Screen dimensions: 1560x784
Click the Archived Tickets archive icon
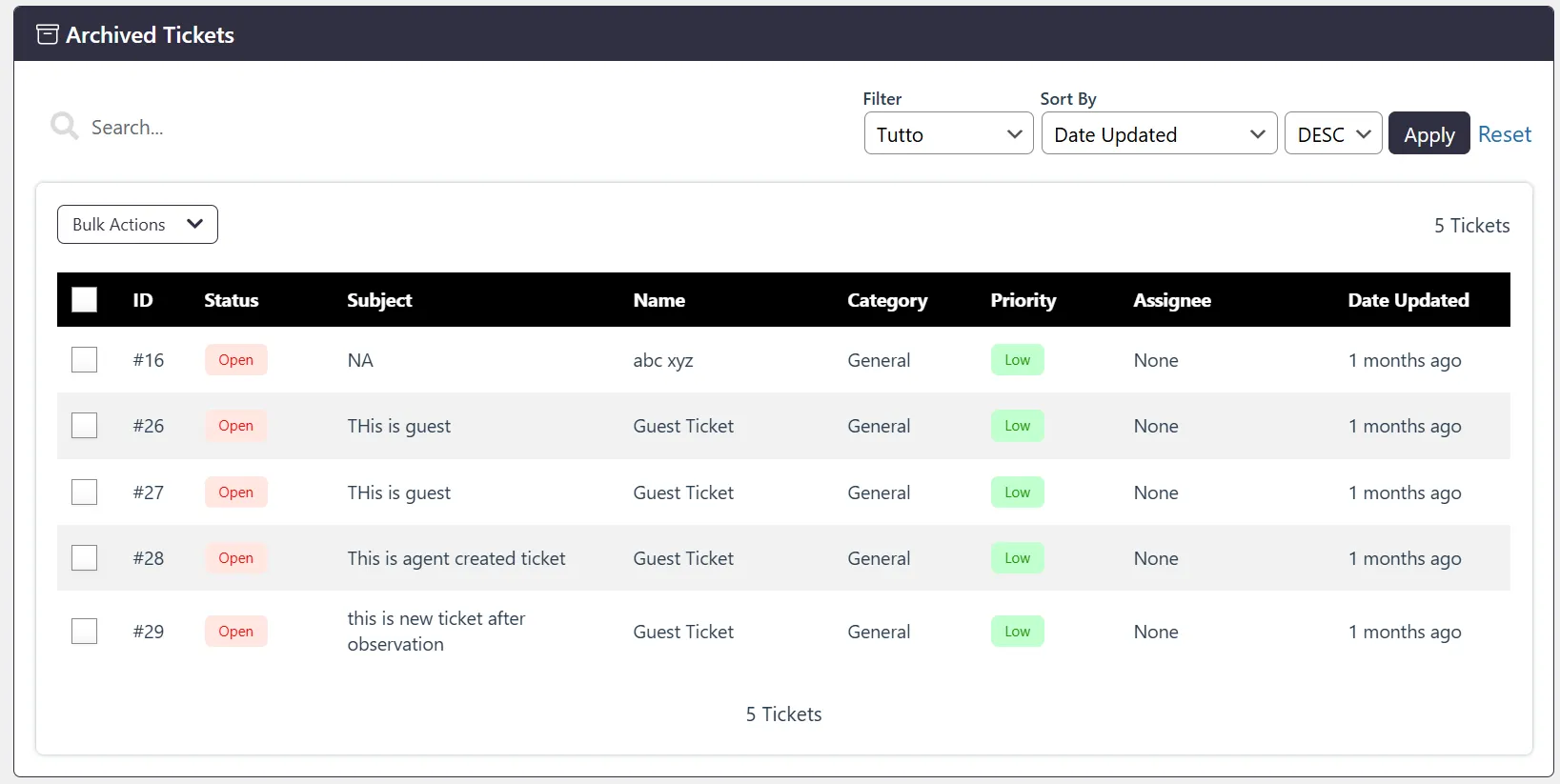pyautogui.click(x=47, y=35)
